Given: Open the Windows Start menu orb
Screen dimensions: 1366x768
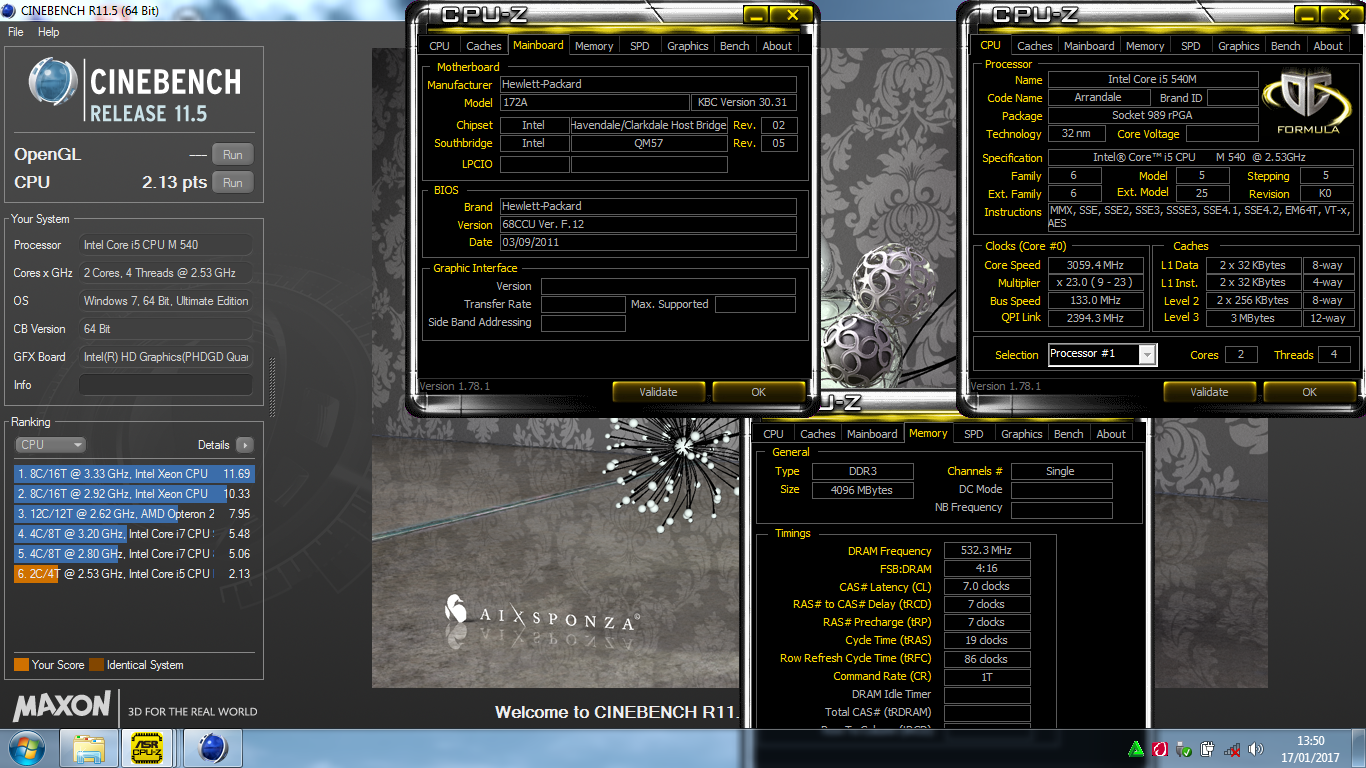Looking at the screenshot, I should coord(25,747).
